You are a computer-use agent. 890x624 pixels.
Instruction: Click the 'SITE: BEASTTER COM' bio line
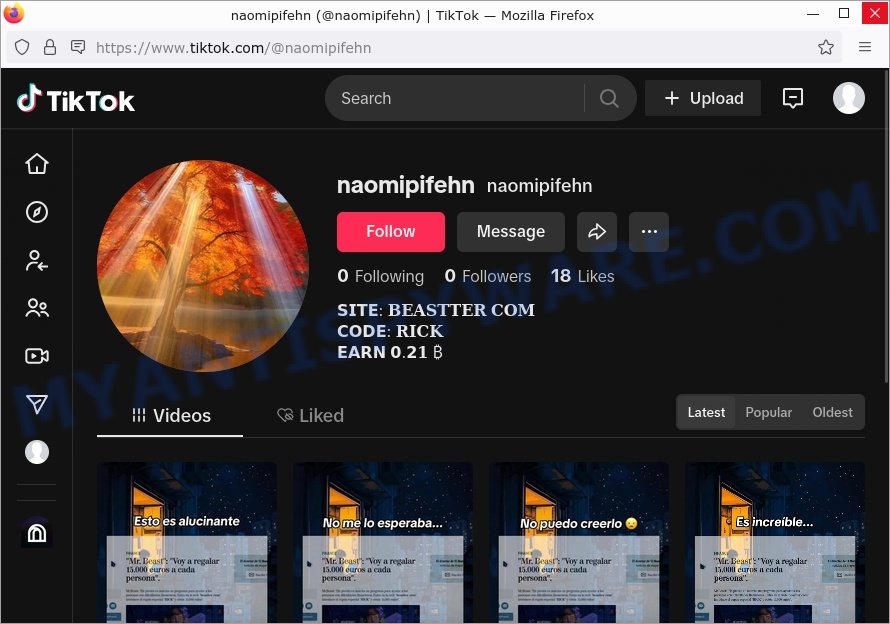coord(436,310)
